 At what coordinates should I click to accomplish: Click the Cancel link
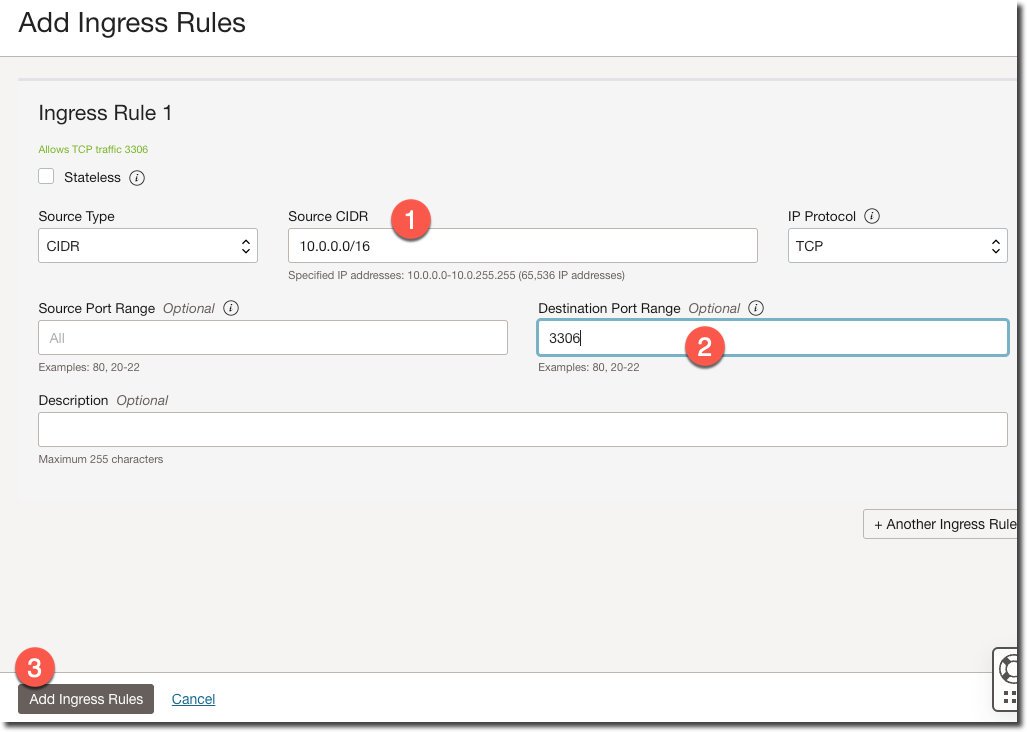[193, 699]
